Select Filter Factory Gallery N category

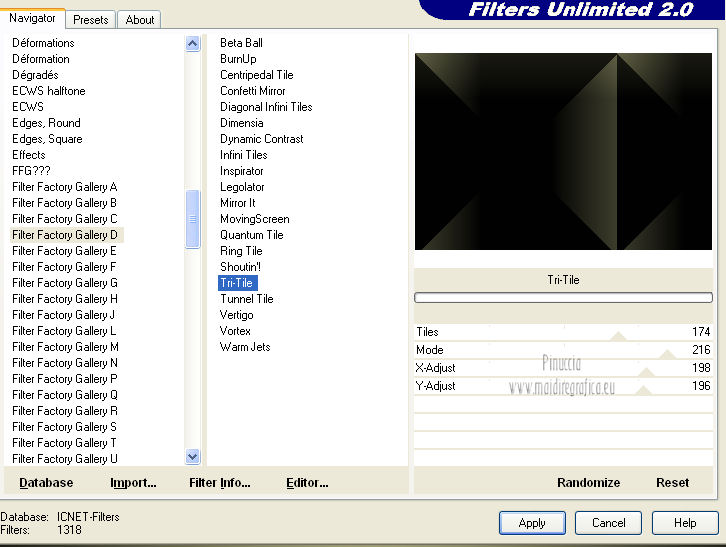(65, 363)
